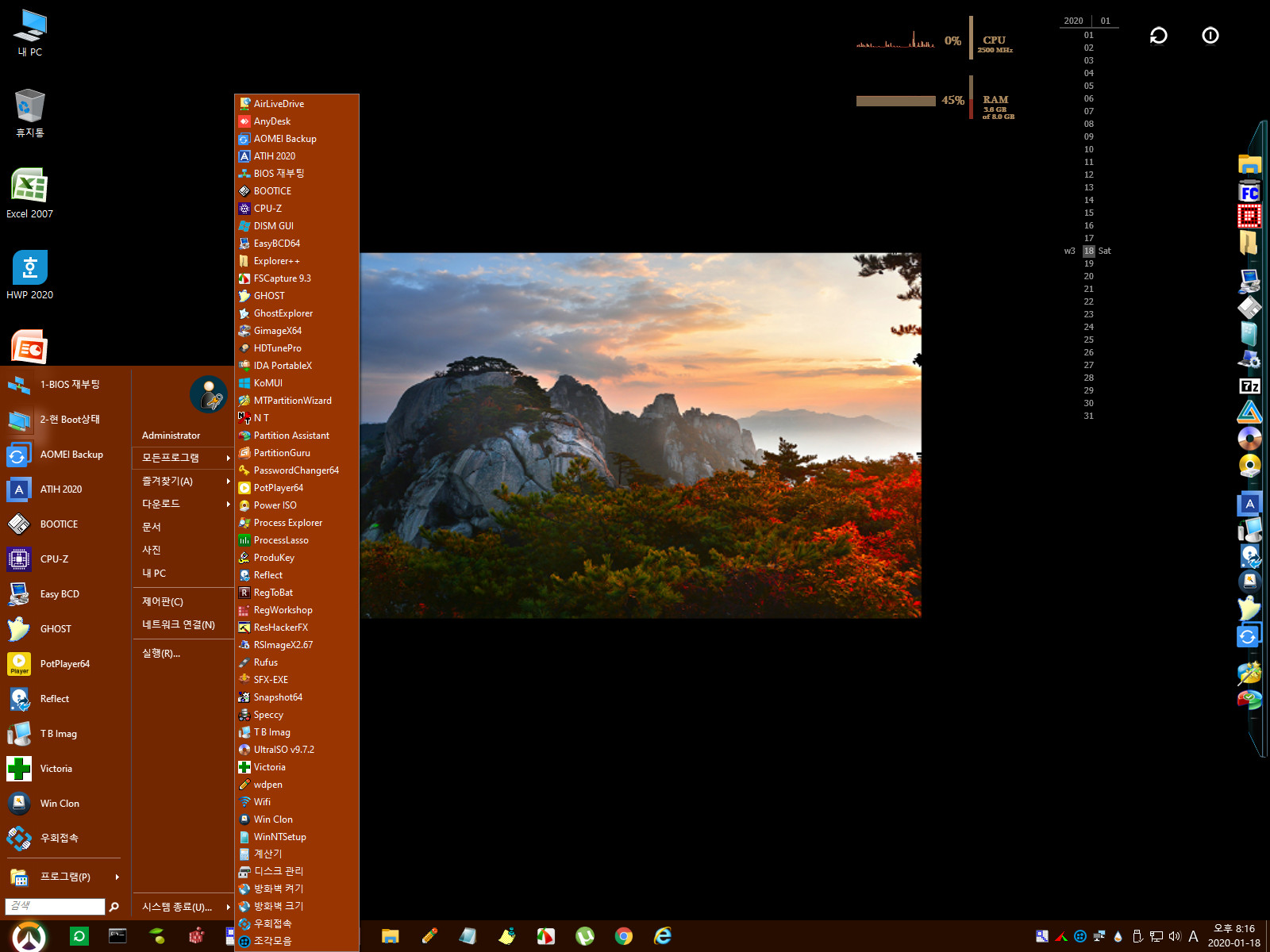The width and height of the screenshot is (1270, 952).
Task: Launch RegWorkshop from programs list
Action: tap(297, 610)
